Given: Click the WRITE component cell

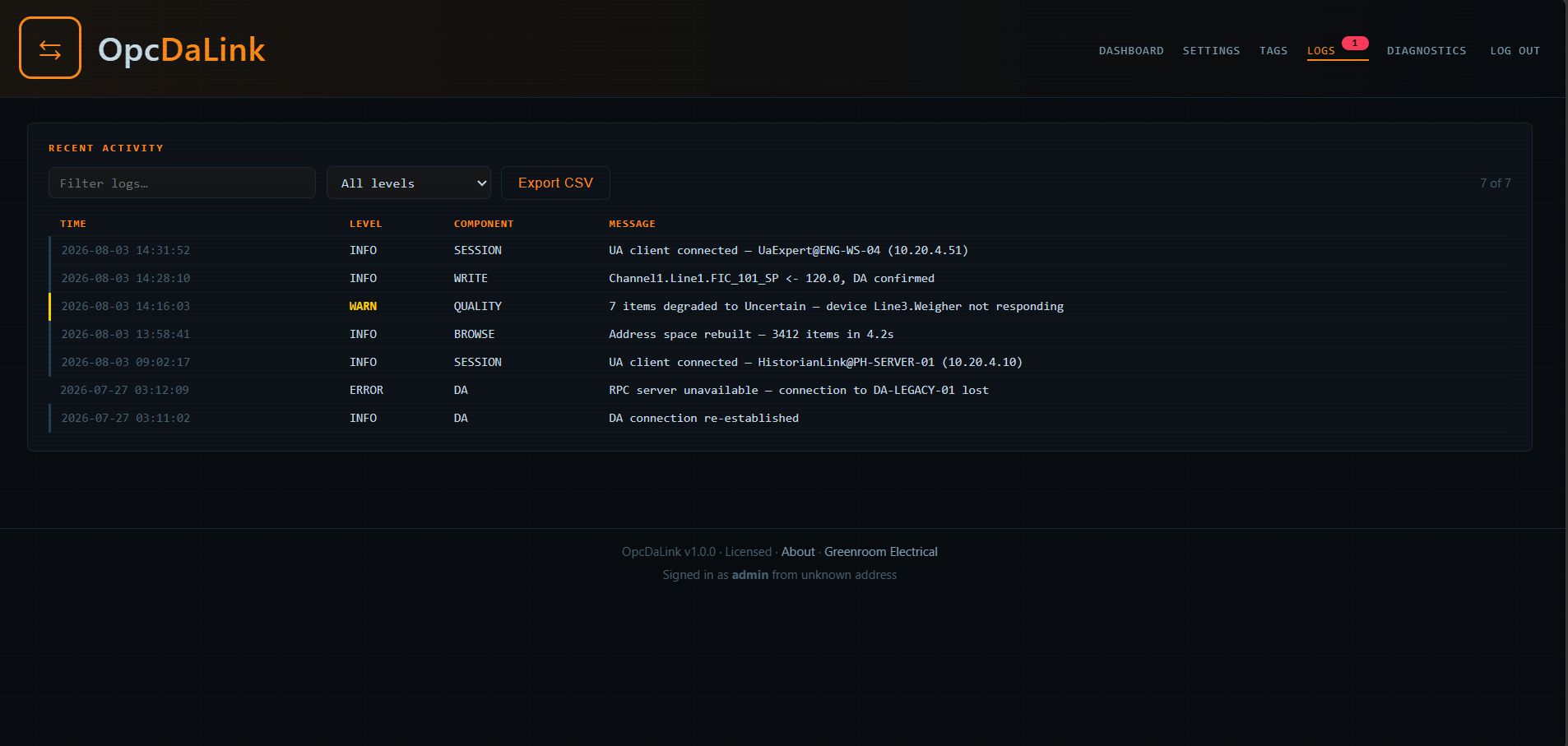Looking at the screenshot, I should [x=471, y=278].
